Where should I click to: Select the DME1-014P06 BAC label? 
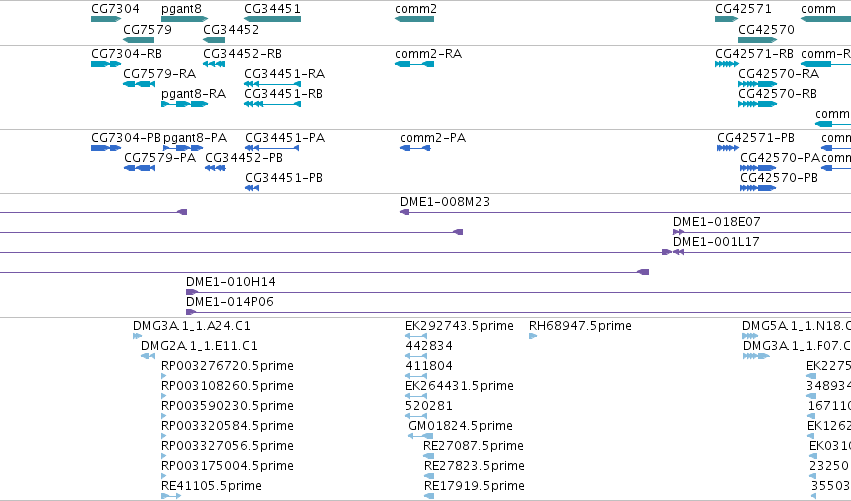coord(230,302)
